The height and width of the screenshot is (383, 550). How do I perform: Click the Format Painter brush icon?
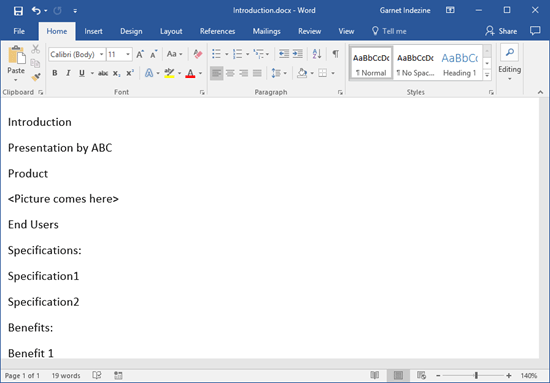coord(36,77)
